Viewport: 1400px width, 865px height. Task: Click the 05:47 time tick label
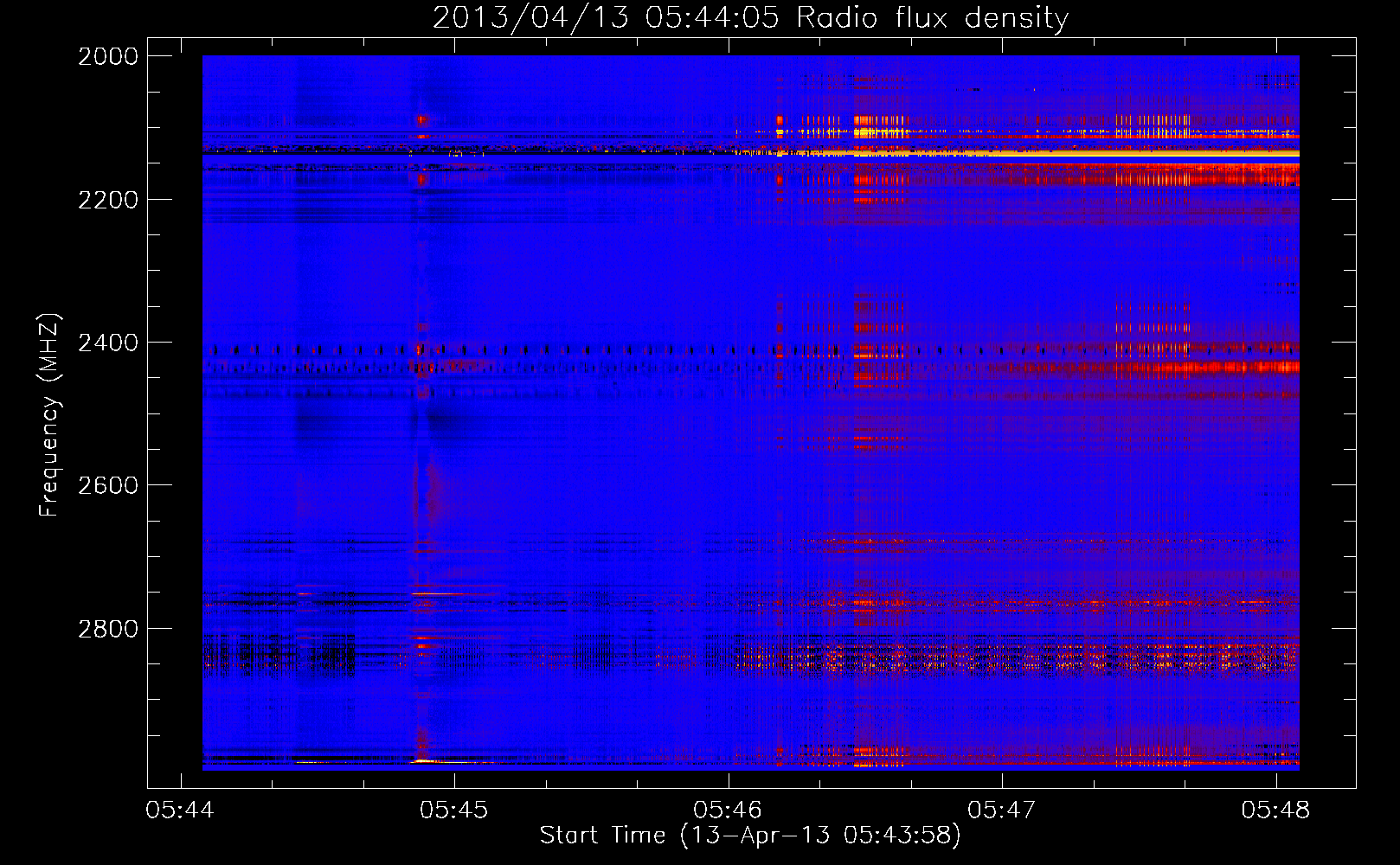(x=1001, y=810)
